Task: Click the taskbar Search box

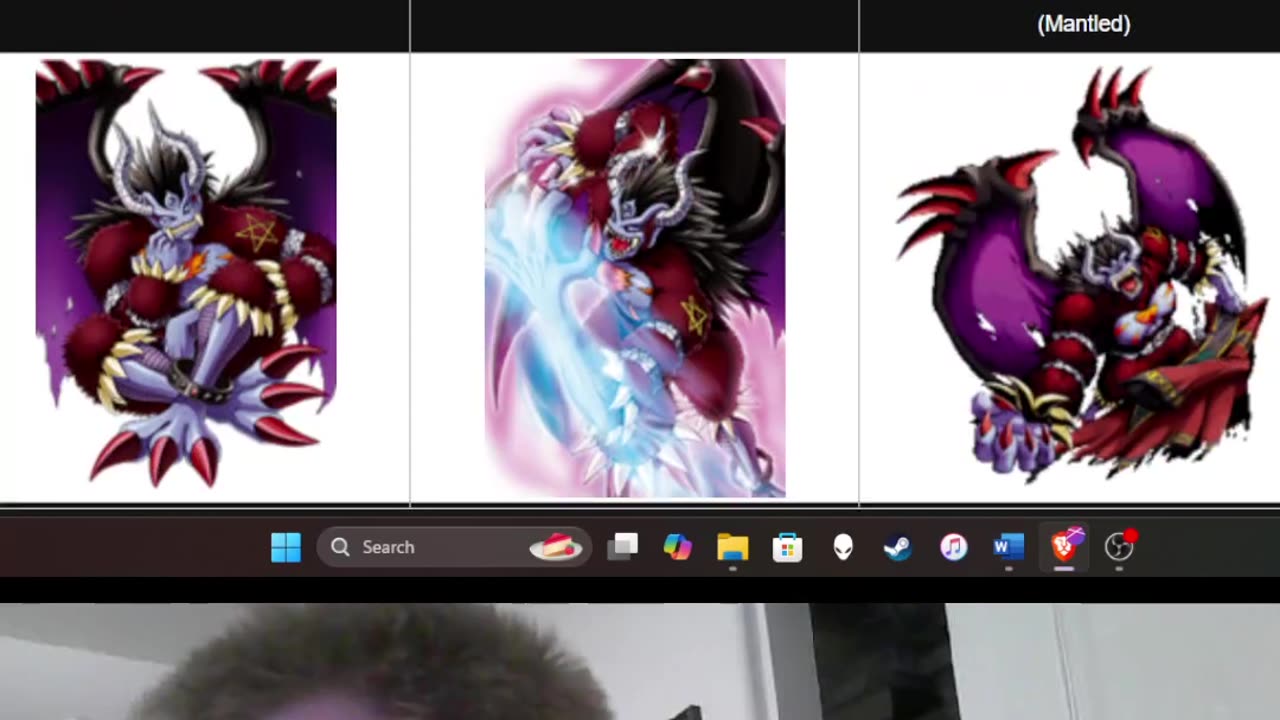Action: tap(455, 547)
